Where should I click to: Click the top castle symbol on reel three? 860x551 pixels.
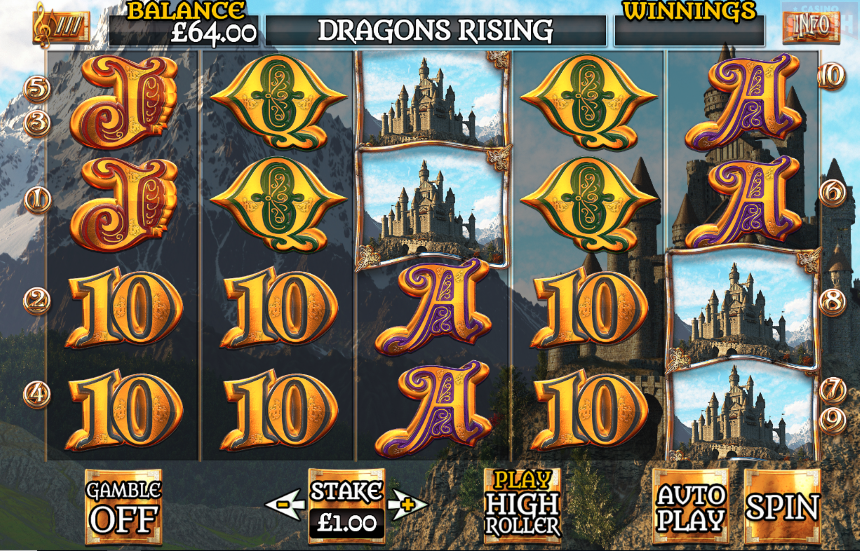tap(432, 100)
